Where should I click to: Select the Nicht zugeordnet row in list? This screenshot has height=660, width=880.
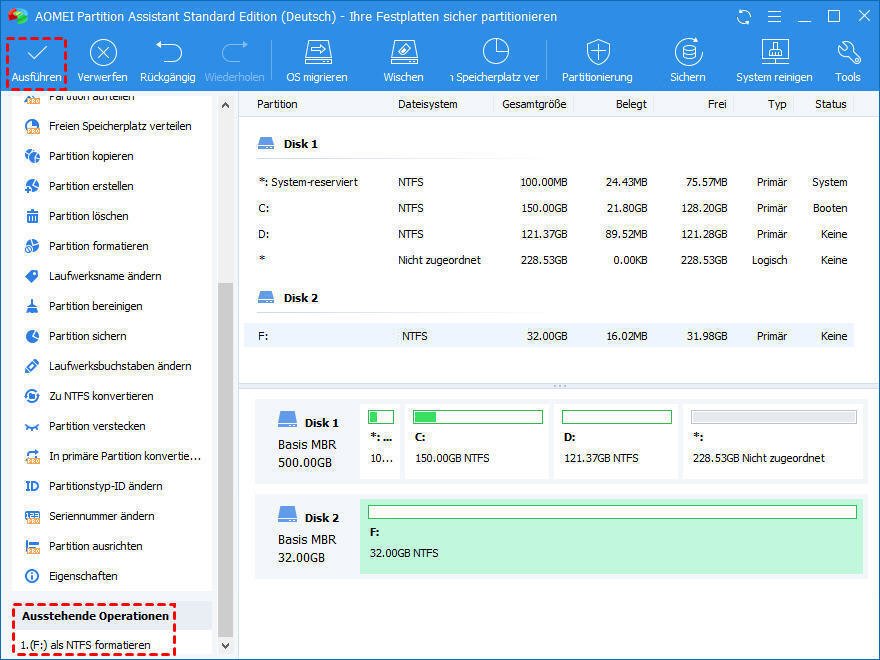549,260
